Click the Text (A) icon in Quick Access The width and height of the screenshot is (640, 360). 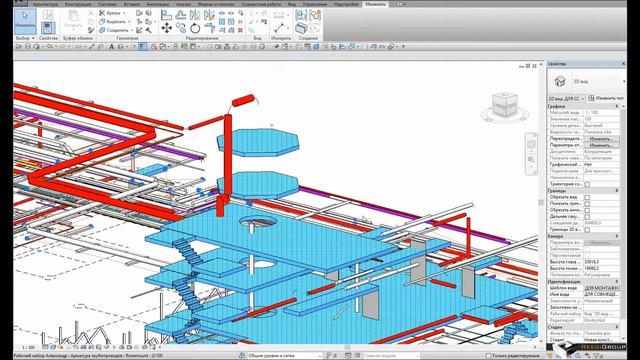coord(111,47)
